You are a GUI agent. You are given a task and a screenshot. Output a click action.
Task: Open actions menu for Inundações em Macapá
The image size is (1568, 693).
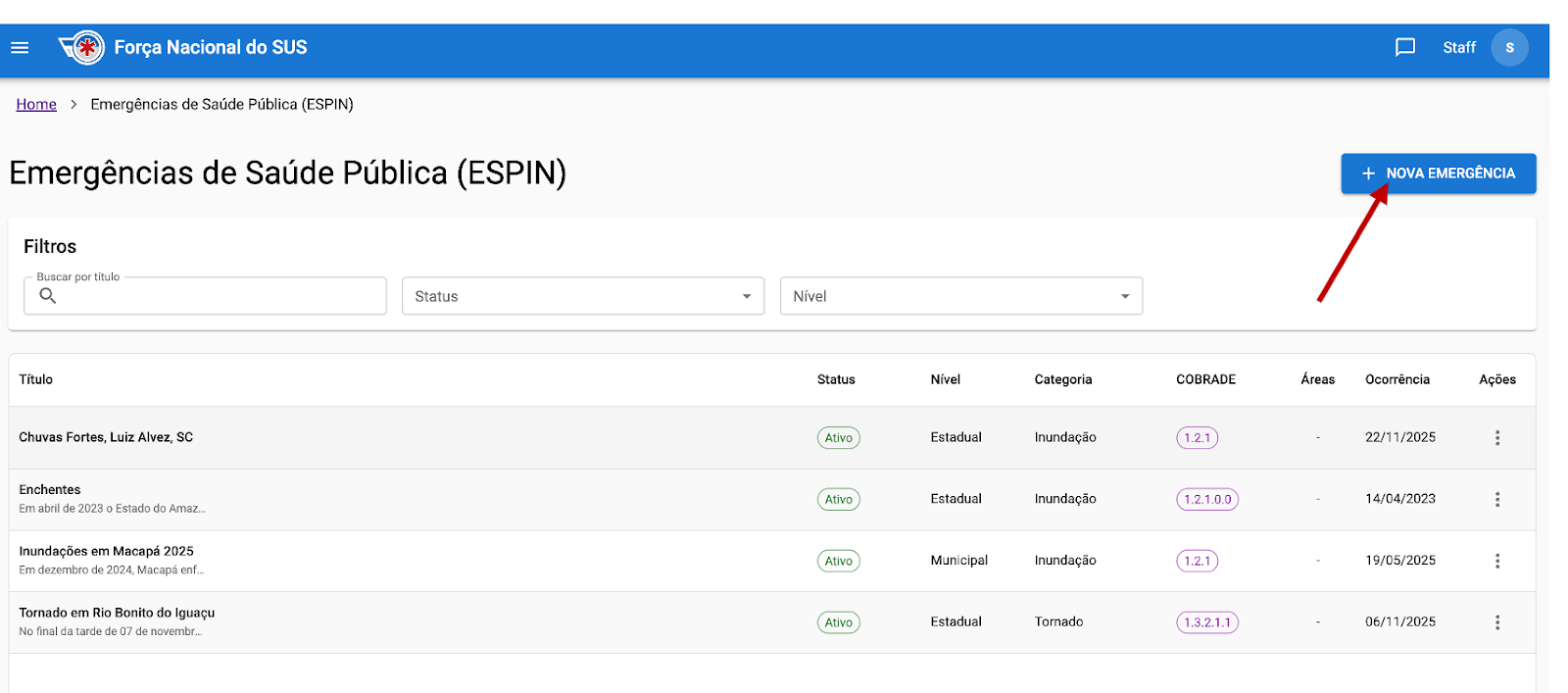click(x=1496, y=561)
